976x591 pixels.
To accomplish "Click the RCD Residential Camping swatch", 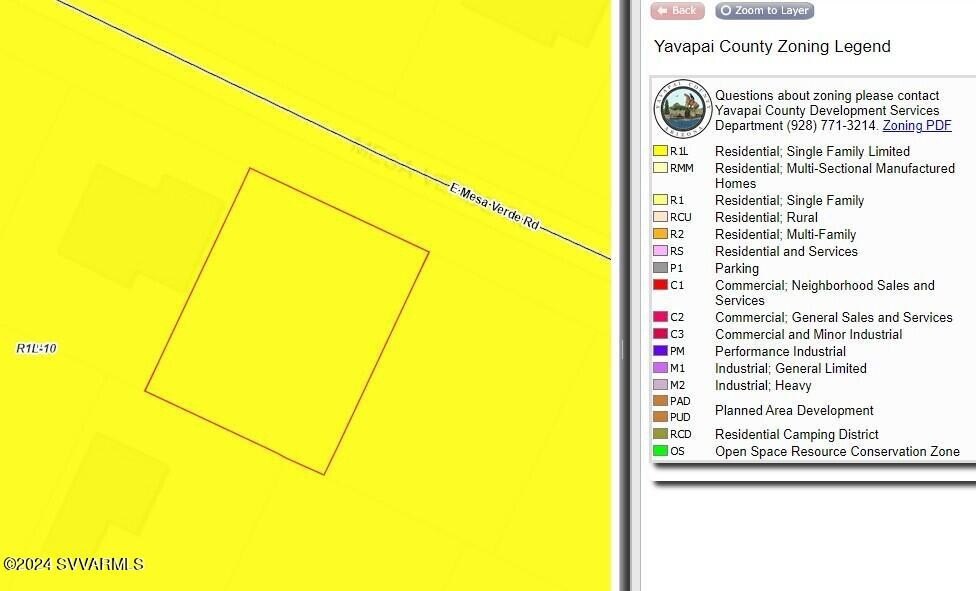I will [660, 434].
